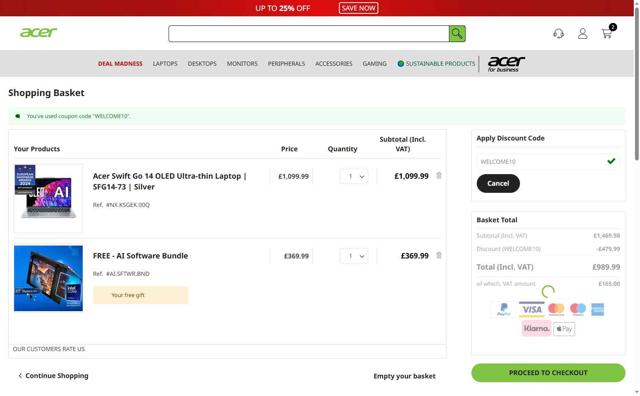Click the £369.99 subtotal for AI Software Bundle

414,256
